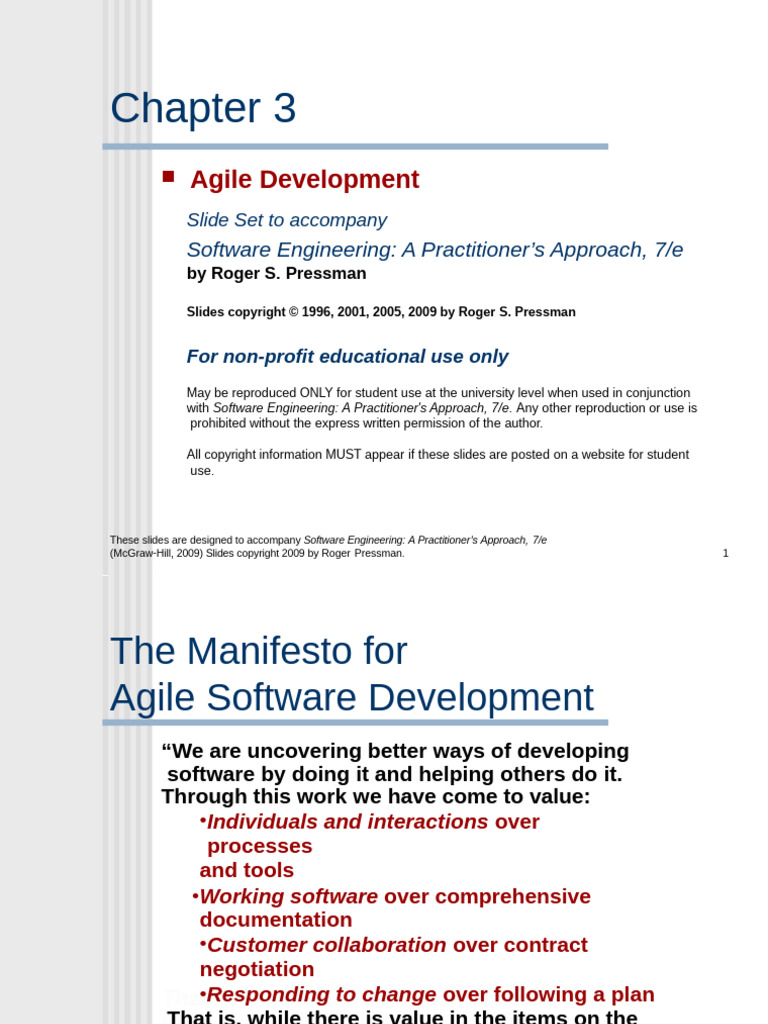Click the red square bullet beside Agile Development
The height and width of the screenshot is (1024, 768).
tap(168, 177)
